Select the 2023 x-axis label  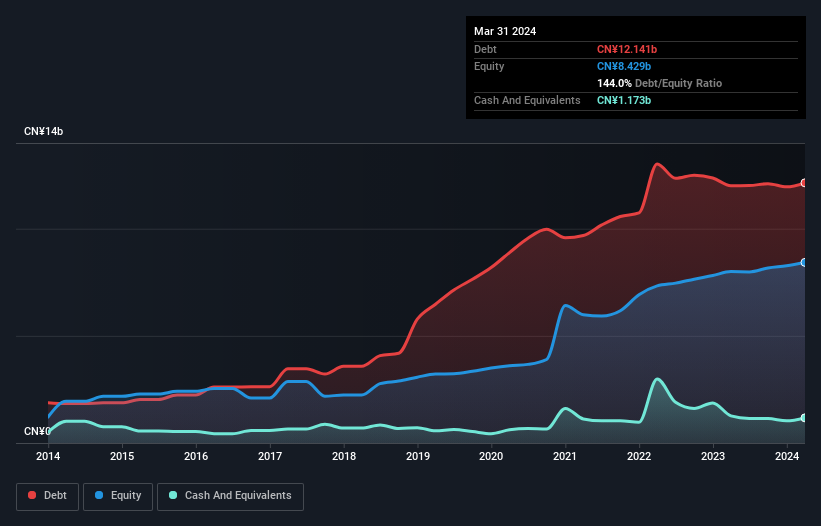click(713, 456)
